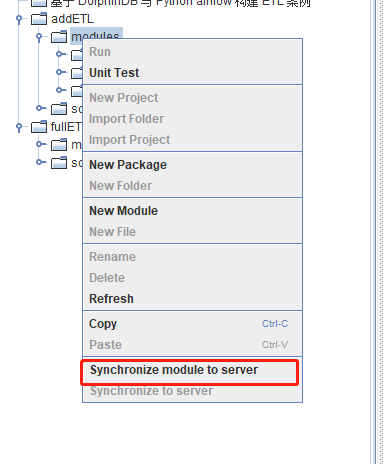383x464 pixels.
Task: Click the modules folder icon under addETL
Action: pyautogui.click(x=59, y=37)
